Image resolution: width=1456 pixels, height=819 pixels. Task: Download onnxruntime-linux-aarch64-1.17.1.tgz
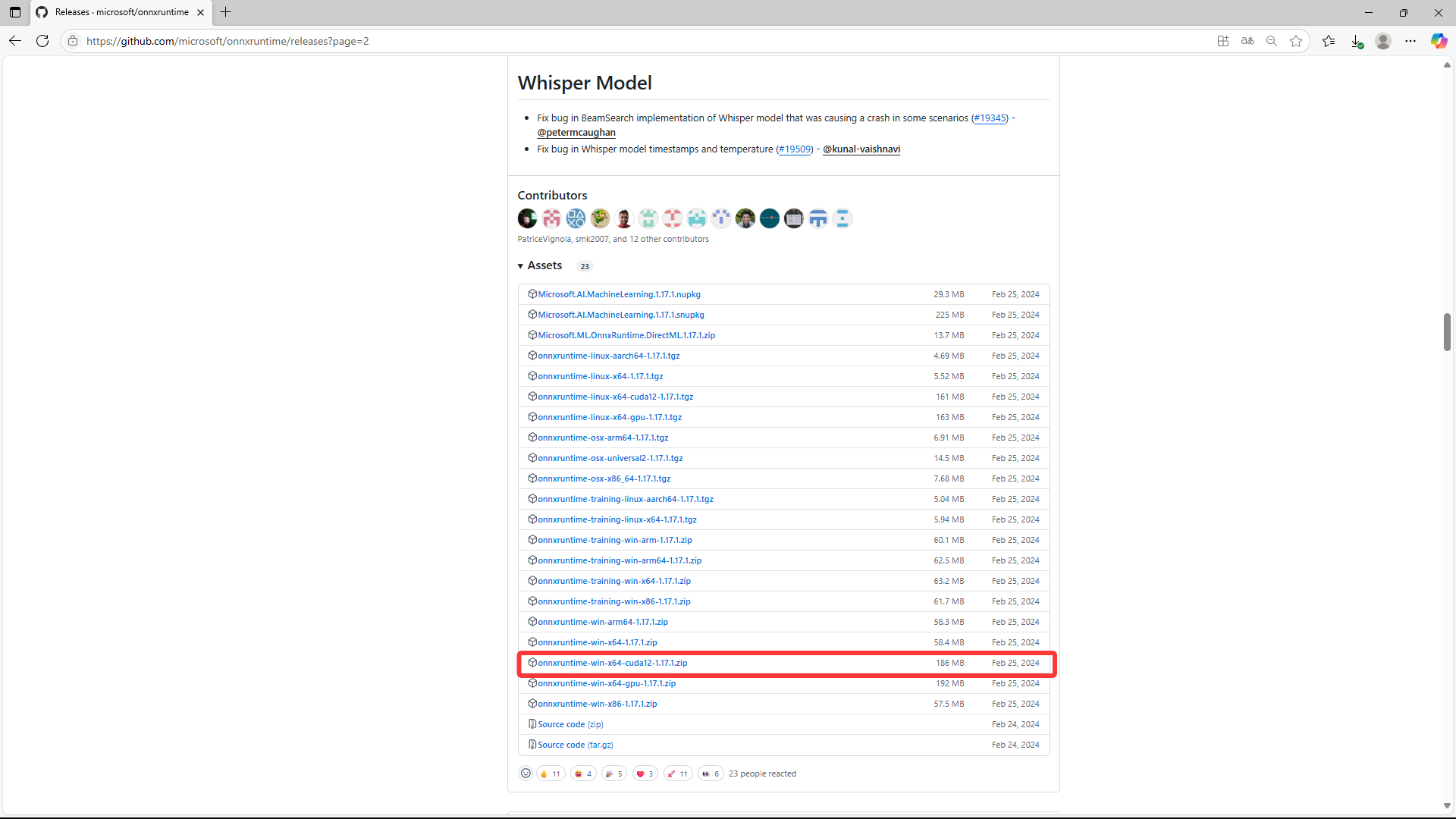pyautogui.click(x=609, y=356)
